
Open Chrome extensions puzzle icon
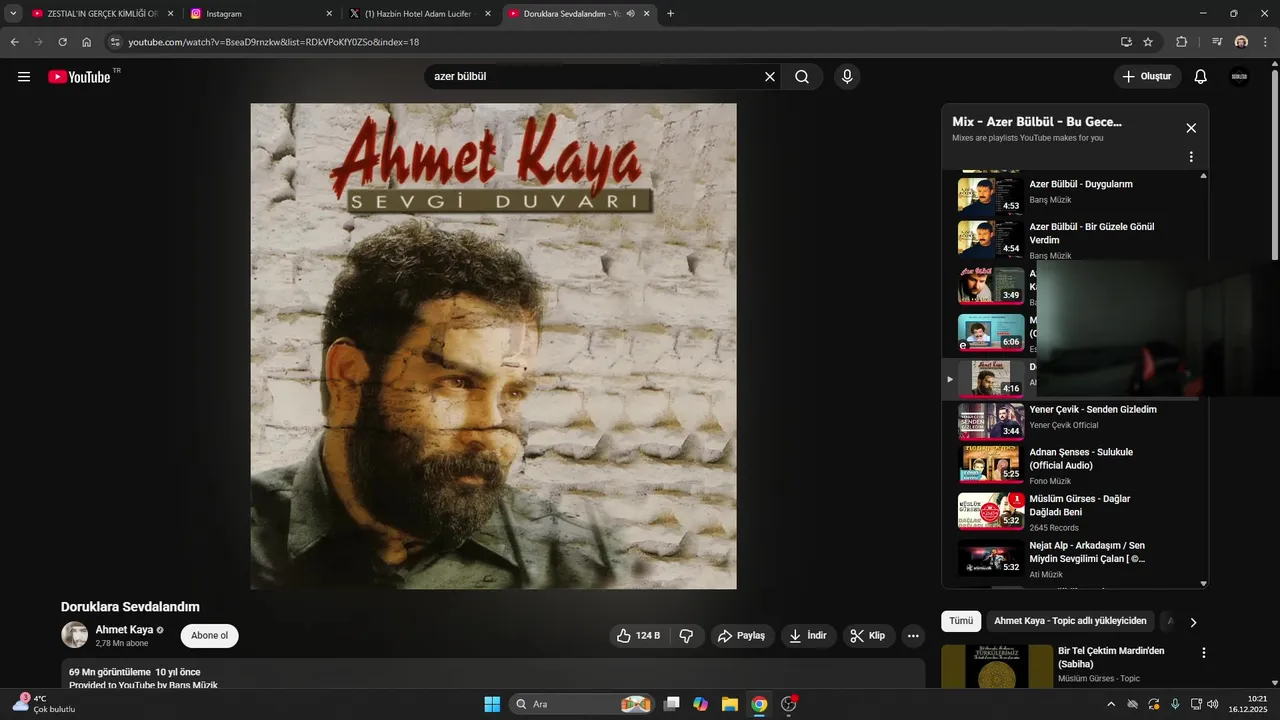[x=1181, y=42]
